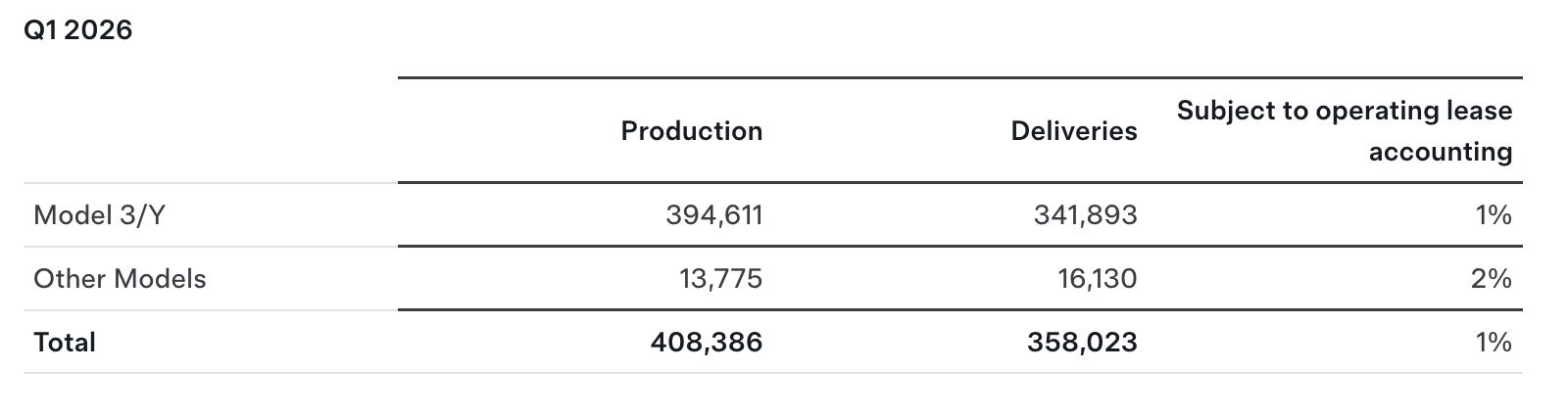Viewport: 1568px width, 417px height.
Task: Select the Production column header
Action: 692,131
